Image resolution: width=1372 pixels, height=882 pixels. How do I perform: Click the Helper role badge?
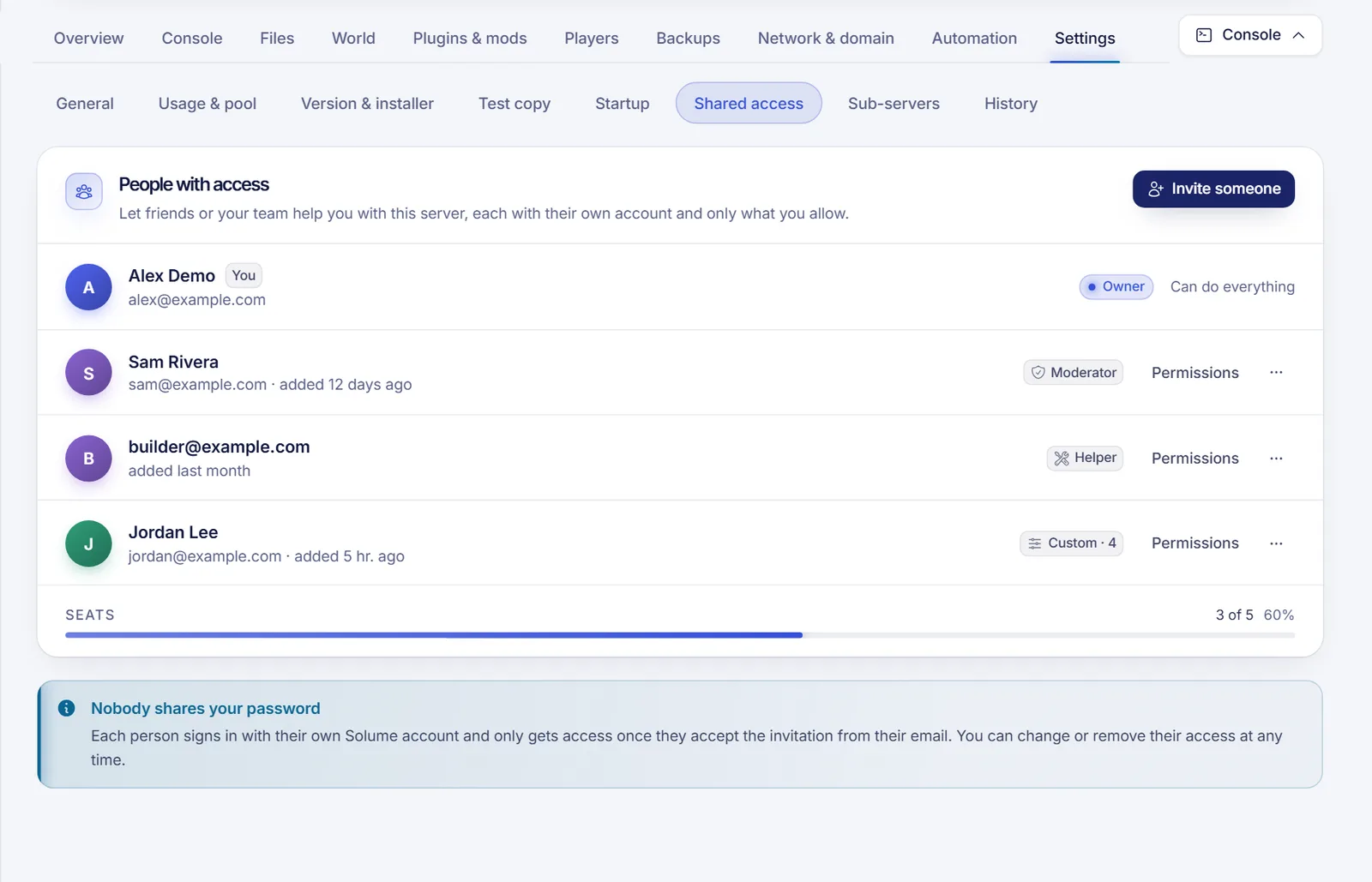point(1085,459)
